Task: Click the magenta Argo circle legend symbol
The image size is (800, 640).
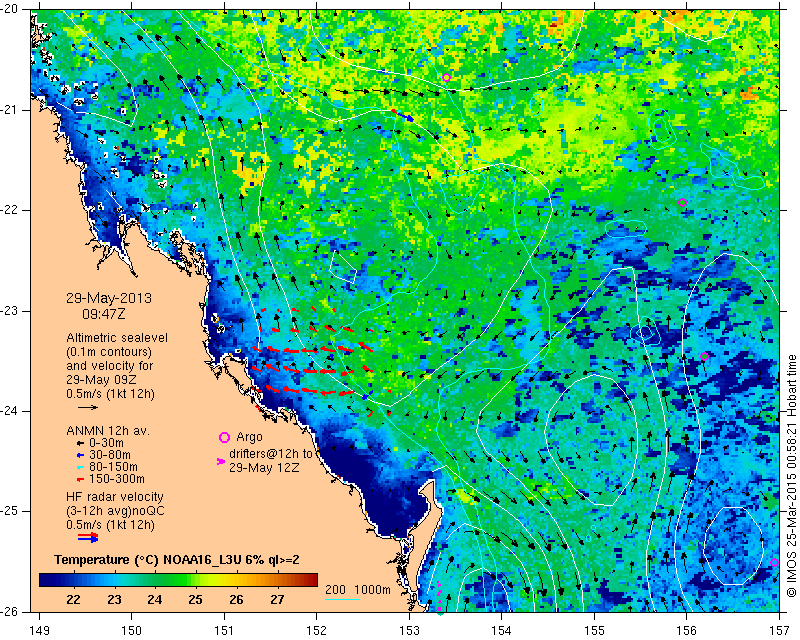Action: (224, 437)
